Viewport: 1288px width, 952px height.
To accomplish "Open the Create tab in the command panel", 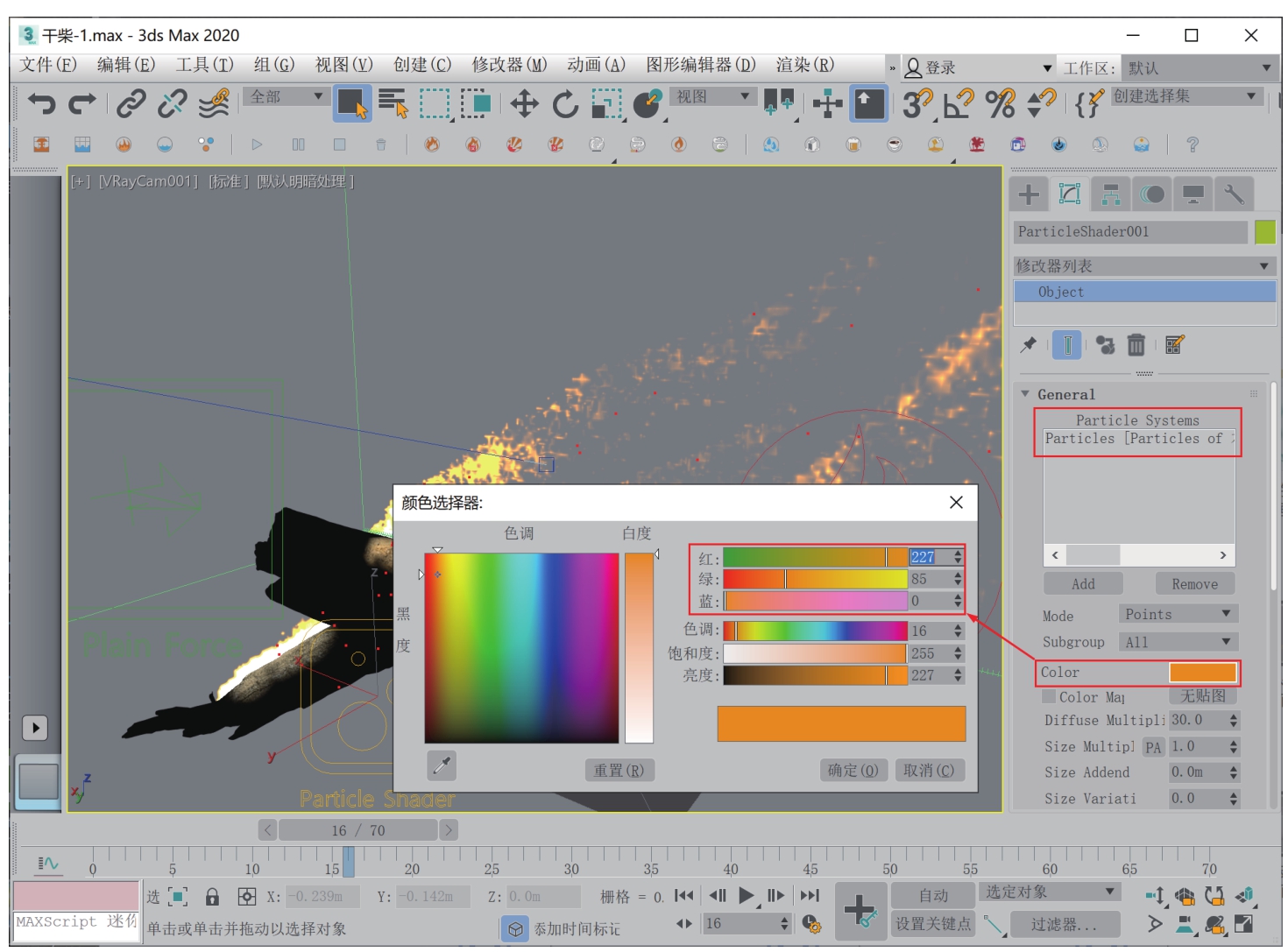I will point(1029,194).
